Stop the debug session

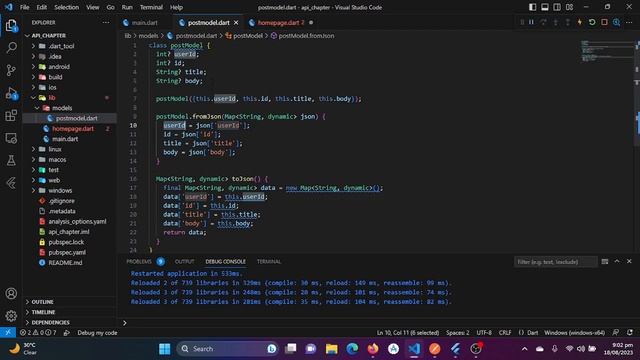tap(604, 22)
